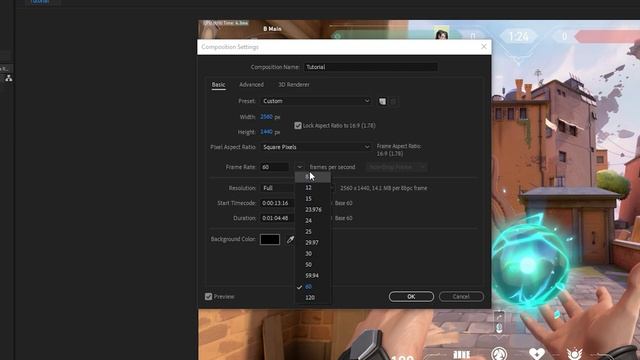The height and width of the screenshot is (360, 640).
Task: Toggle the Preview checkbox
Action: tap(209, 297)
